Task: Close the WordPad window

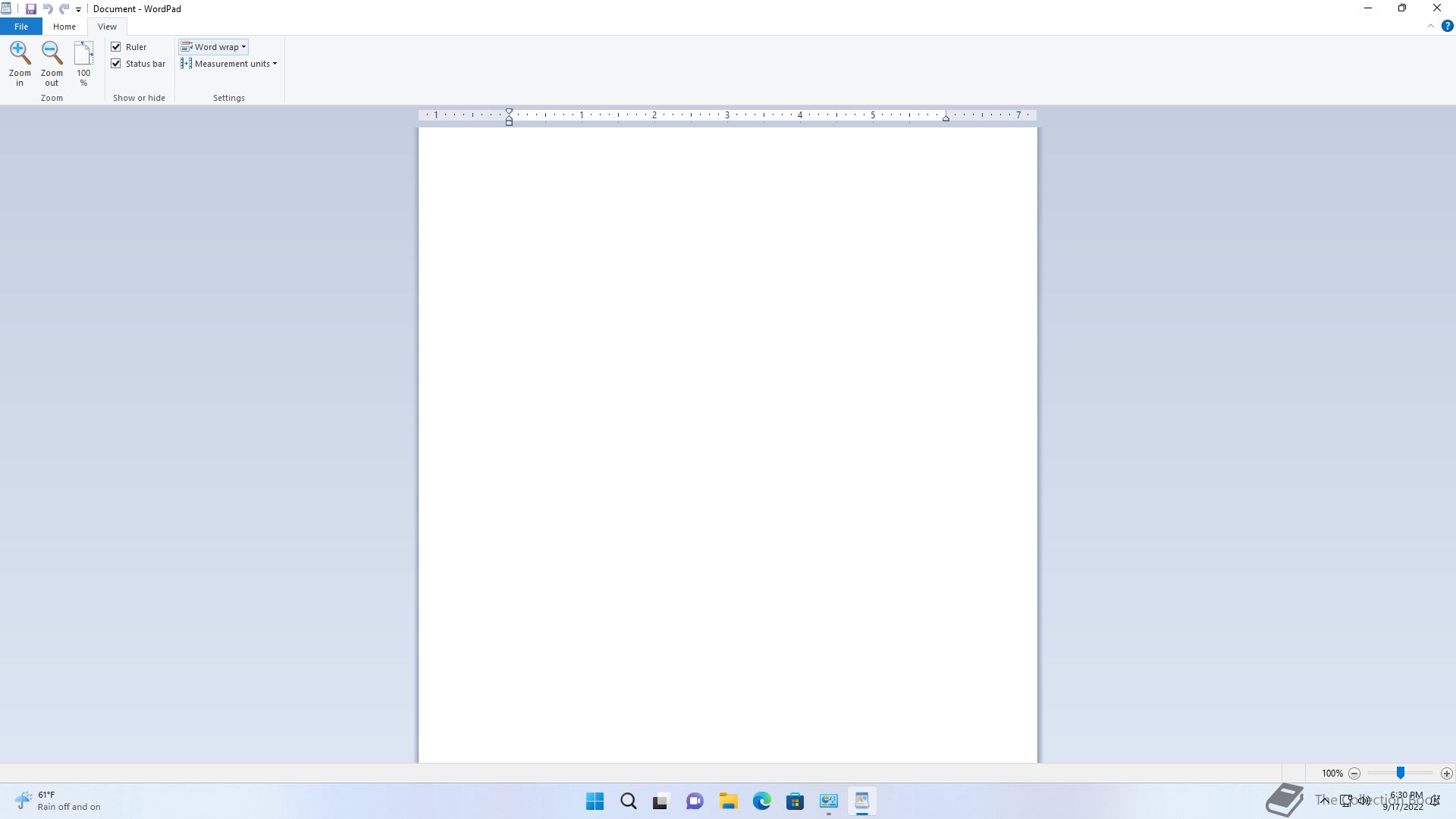Action: pyautogui.click(x=1437, y=8)
